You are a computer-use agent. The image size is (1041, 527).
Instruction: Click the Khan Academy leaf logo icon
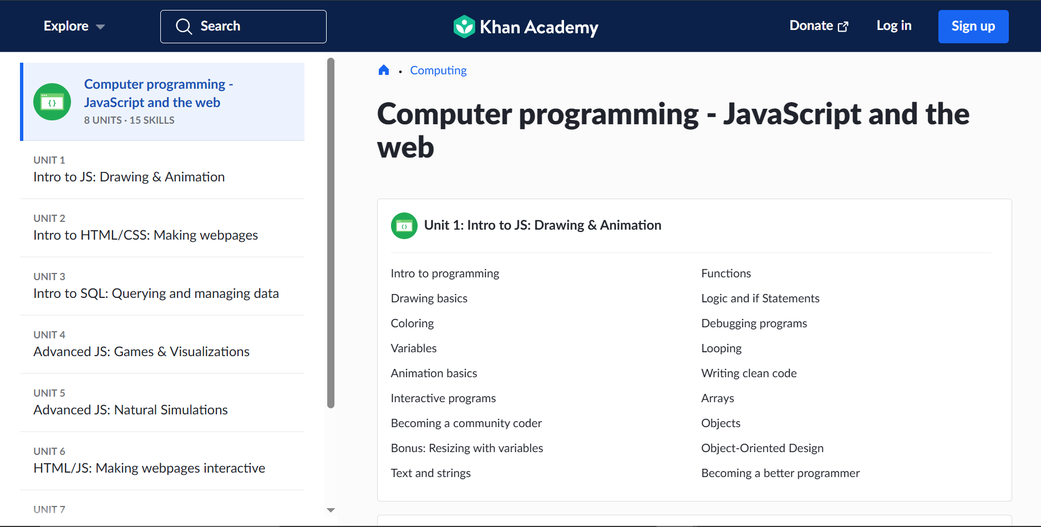pos(464,27)
